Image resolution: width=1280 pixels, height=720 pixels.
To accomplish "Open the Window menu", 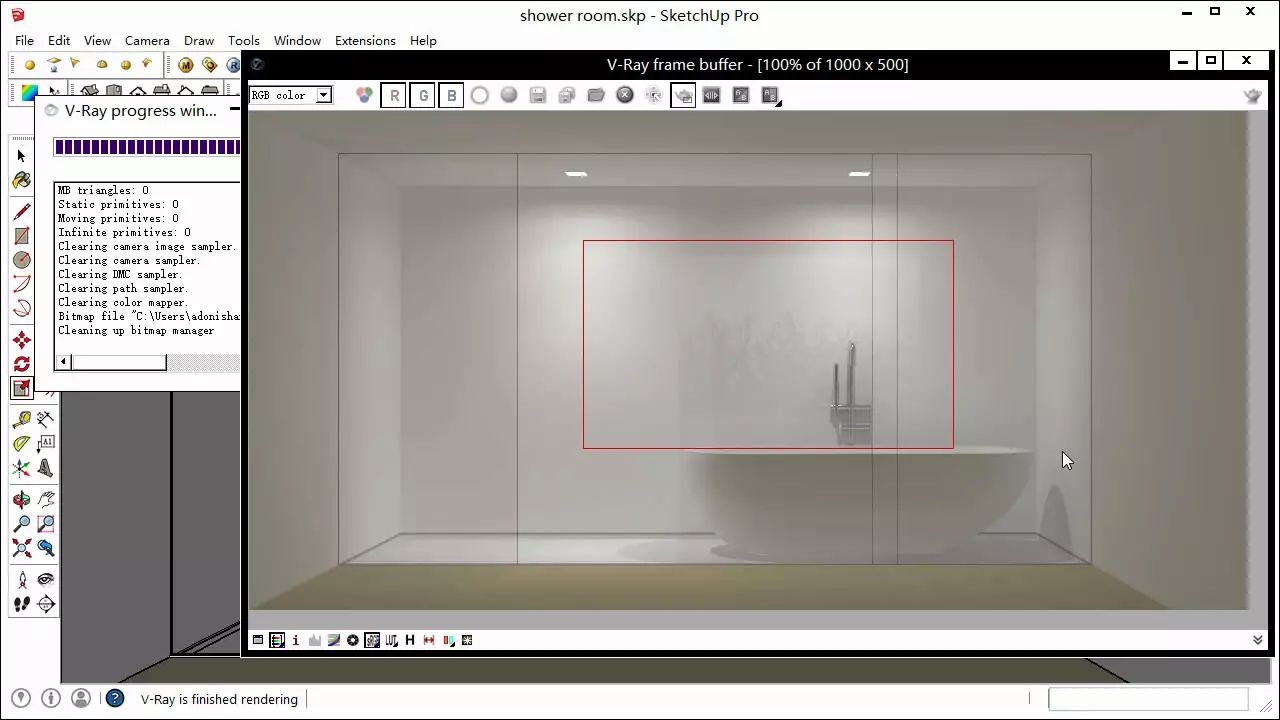I will tap(297, 40).
